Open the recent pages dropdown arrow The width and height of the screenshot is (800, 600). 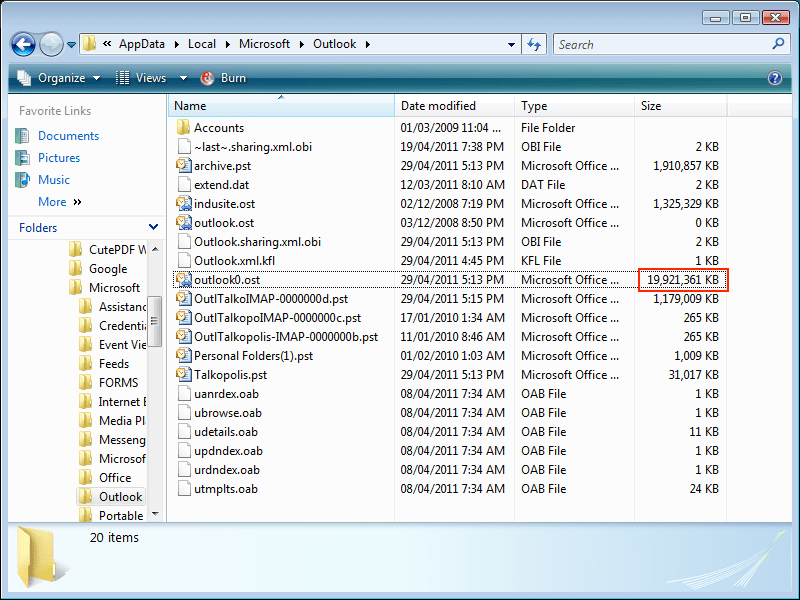[x=71, y=45]
